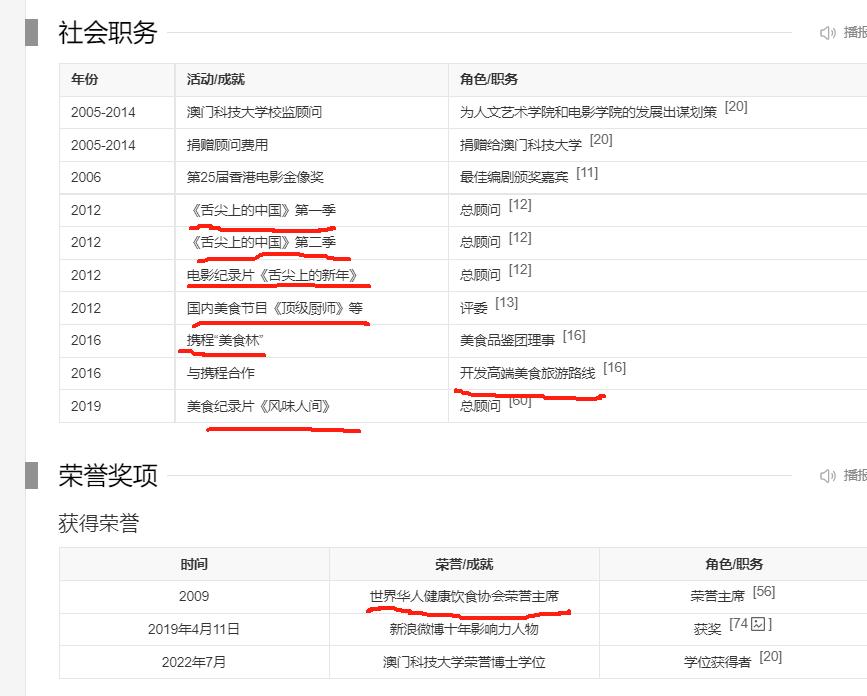Click the 活动/成就 column header
867x696 pixels.
[x=216, y=80]
